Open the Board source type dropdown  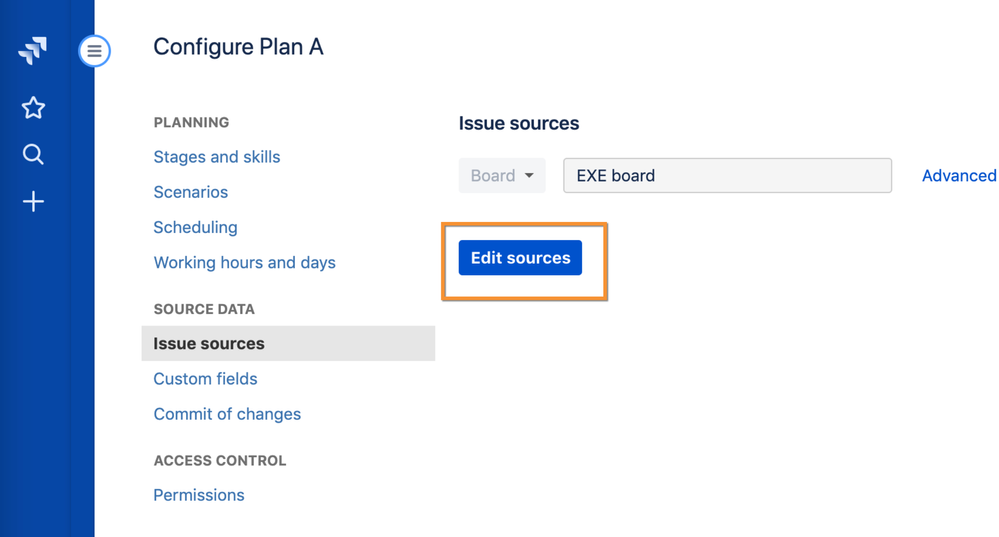click(501, 175)
